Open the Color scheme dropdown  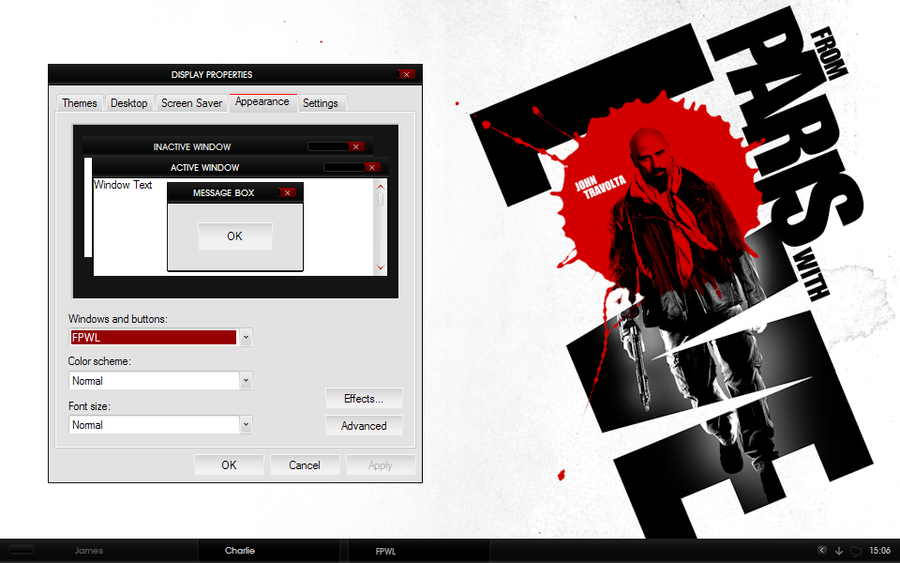coord(246,380)
